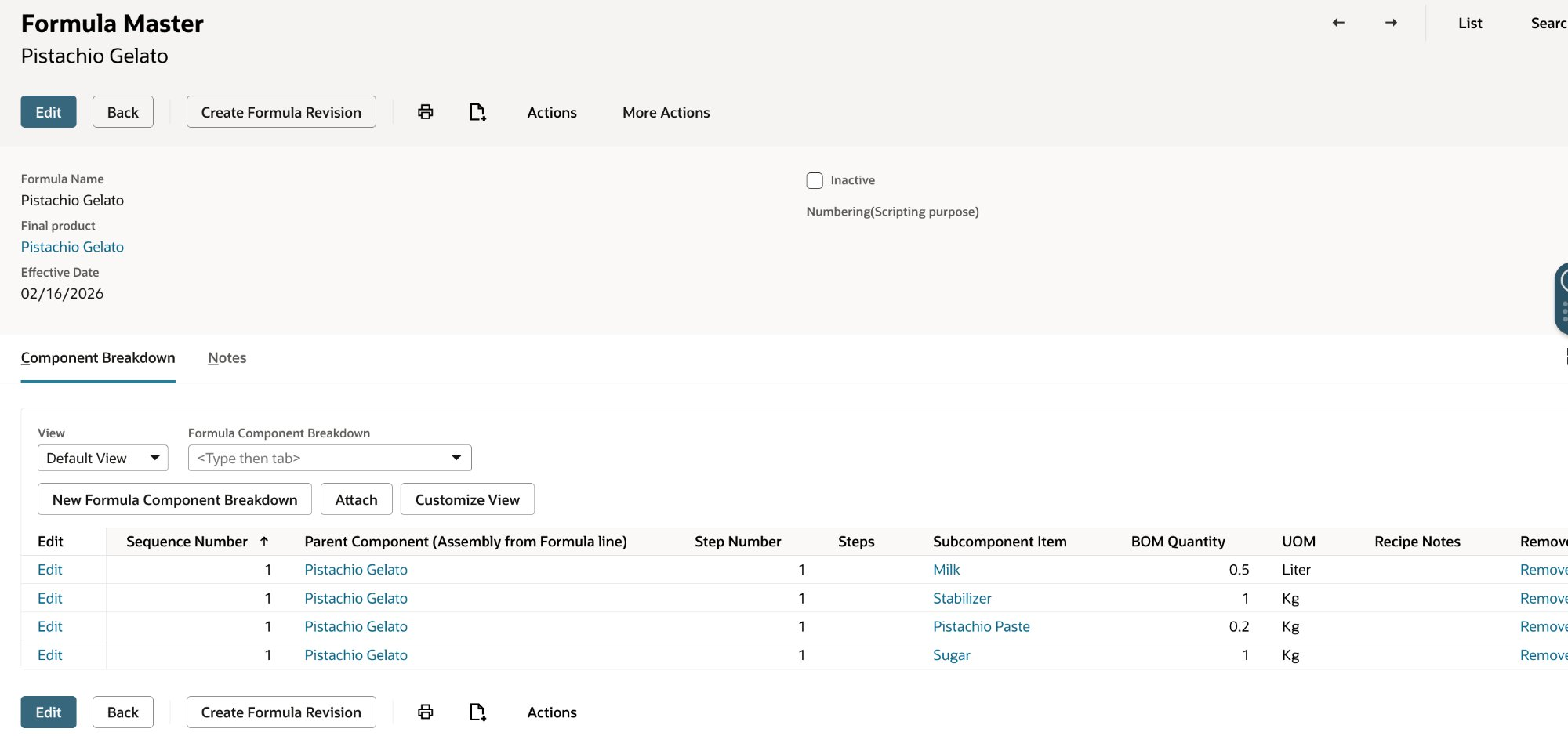The width and height of the screenshot is (1568, 736).
Task: Click Sequence Number sort arrow
Action: click(264, 541)
